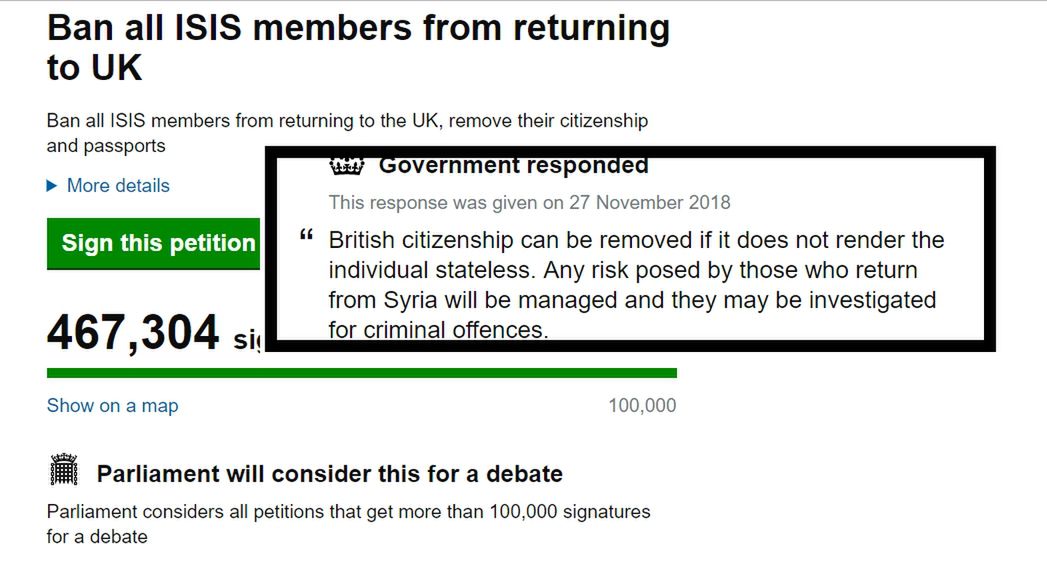Open the More details link text
Viewport: 1047px width, 563px height.
pyautogui.click(x=118, y=186)
